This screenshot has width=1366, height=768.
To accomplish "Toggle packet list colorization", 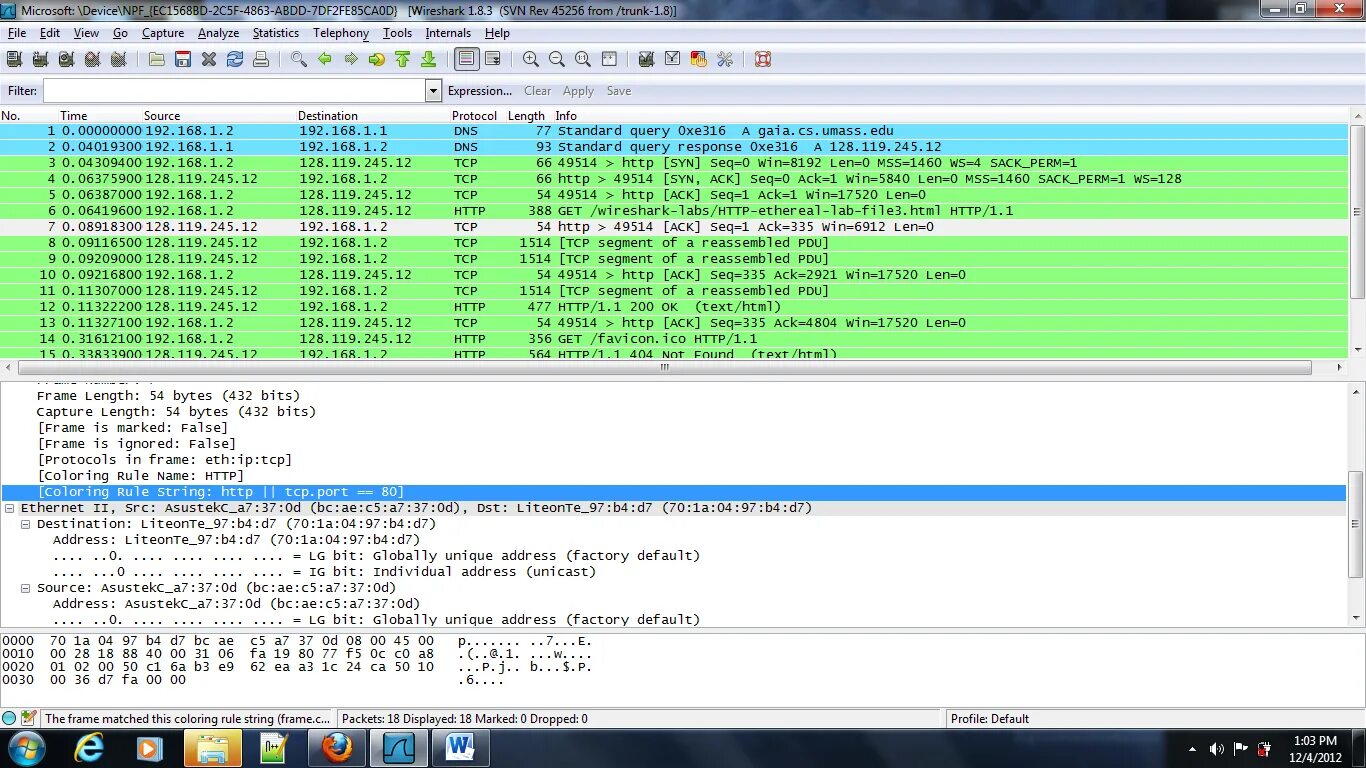I will (466, 60).
